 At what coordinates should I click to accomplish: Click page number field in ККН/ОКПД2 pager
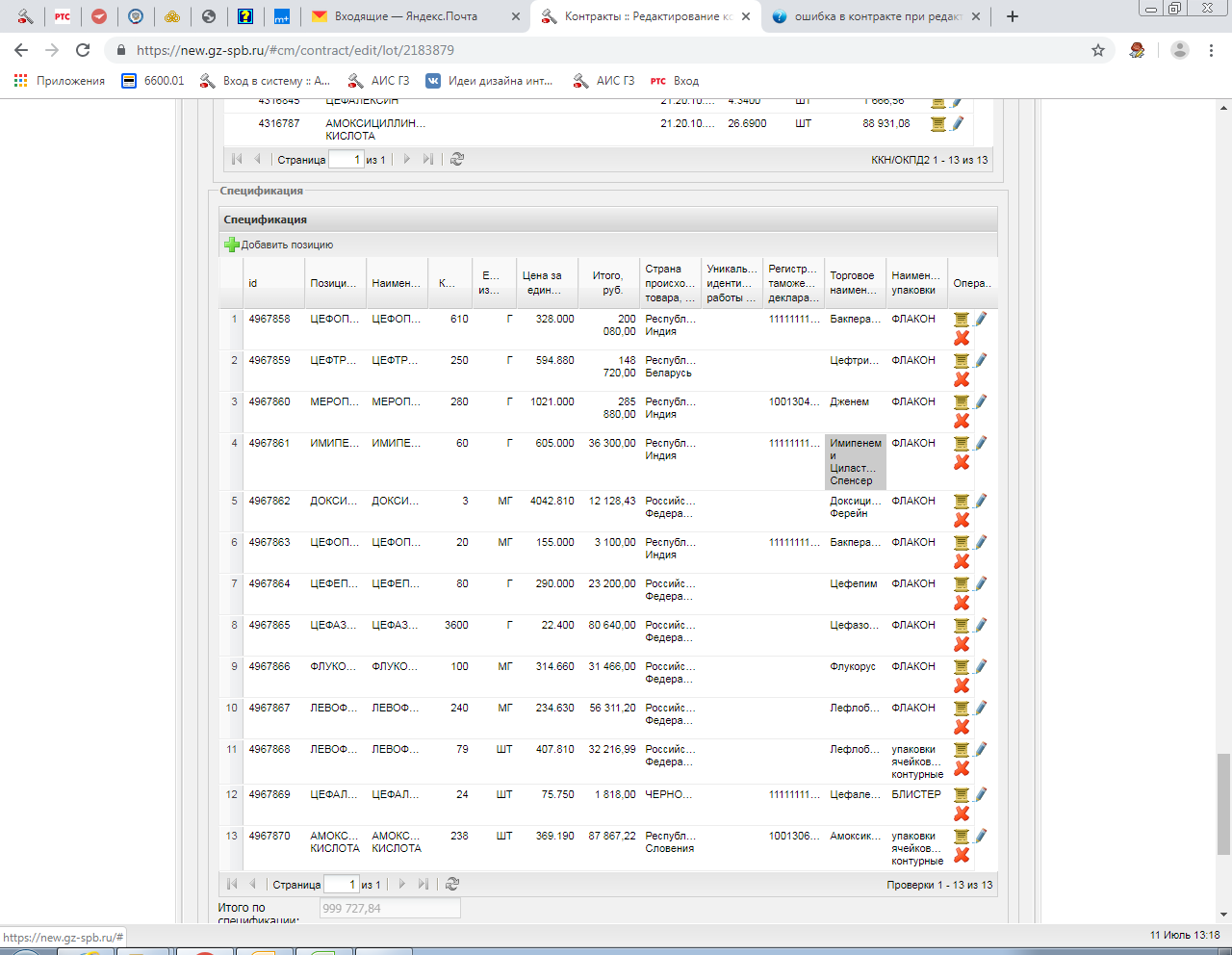click(346, 159)
